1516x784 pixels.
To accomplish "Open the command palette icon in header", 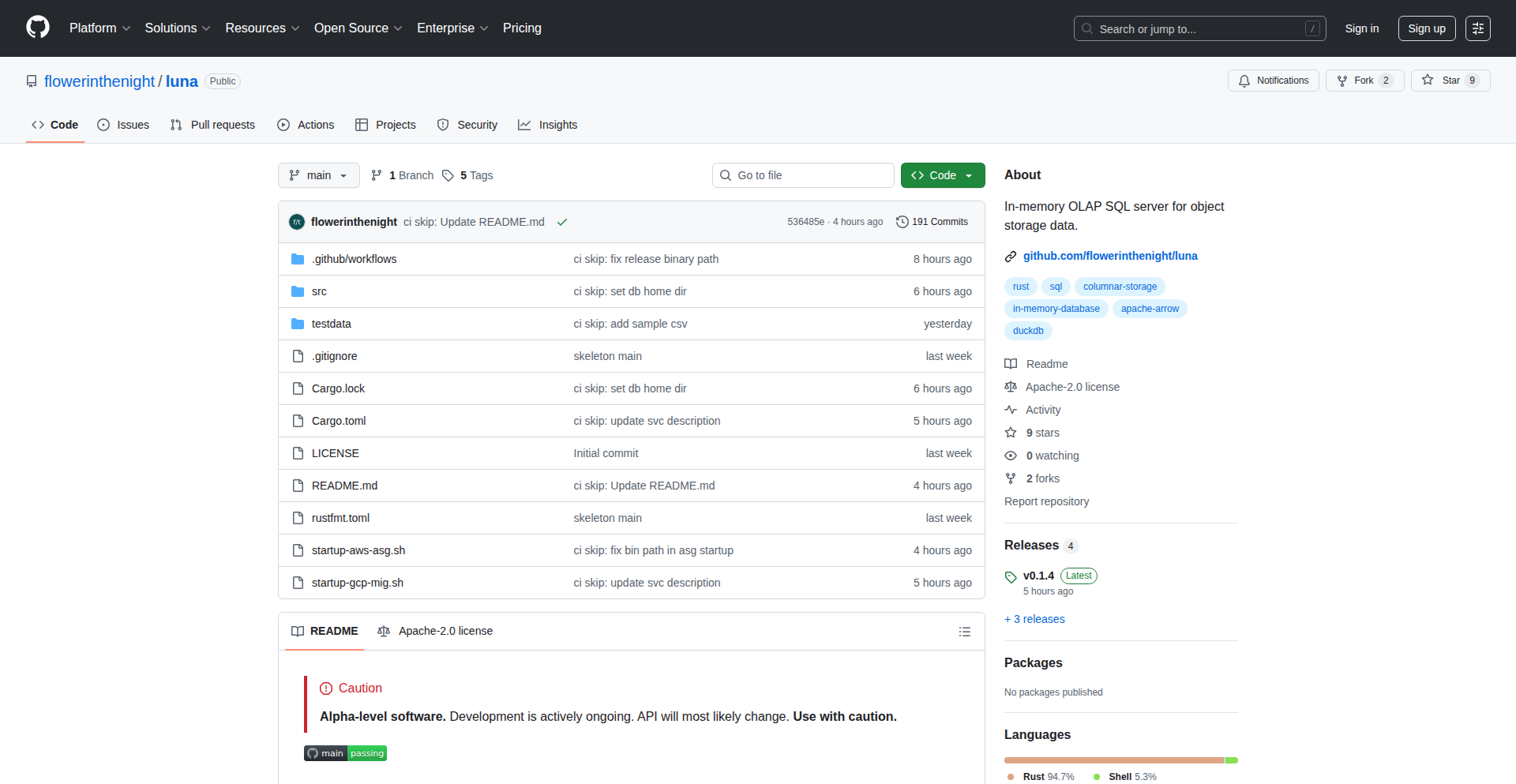I will (x=1477, y=28).
